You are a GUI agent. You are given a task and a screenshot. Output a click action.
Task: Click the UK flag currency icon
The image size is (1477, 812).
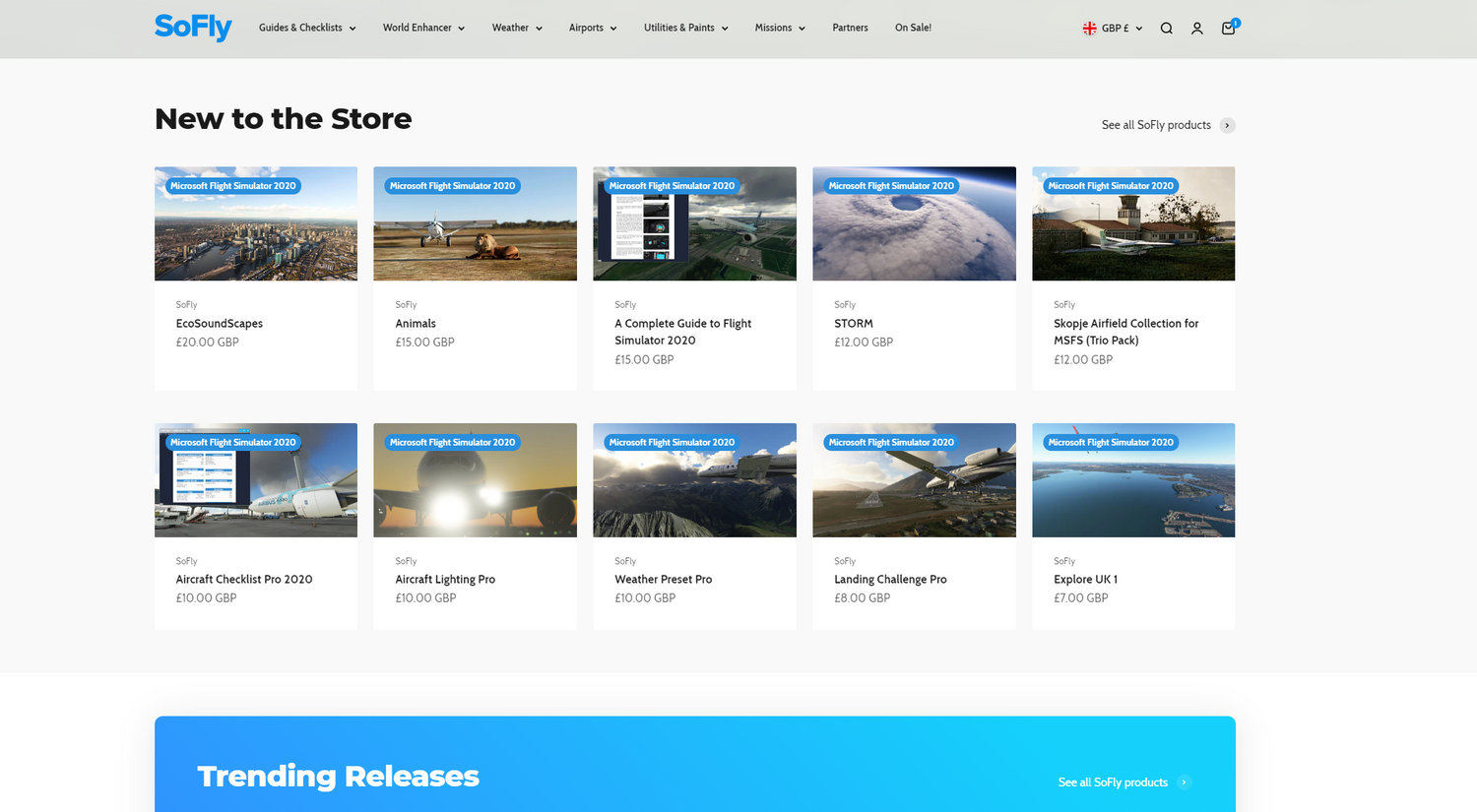(1089, 28)
